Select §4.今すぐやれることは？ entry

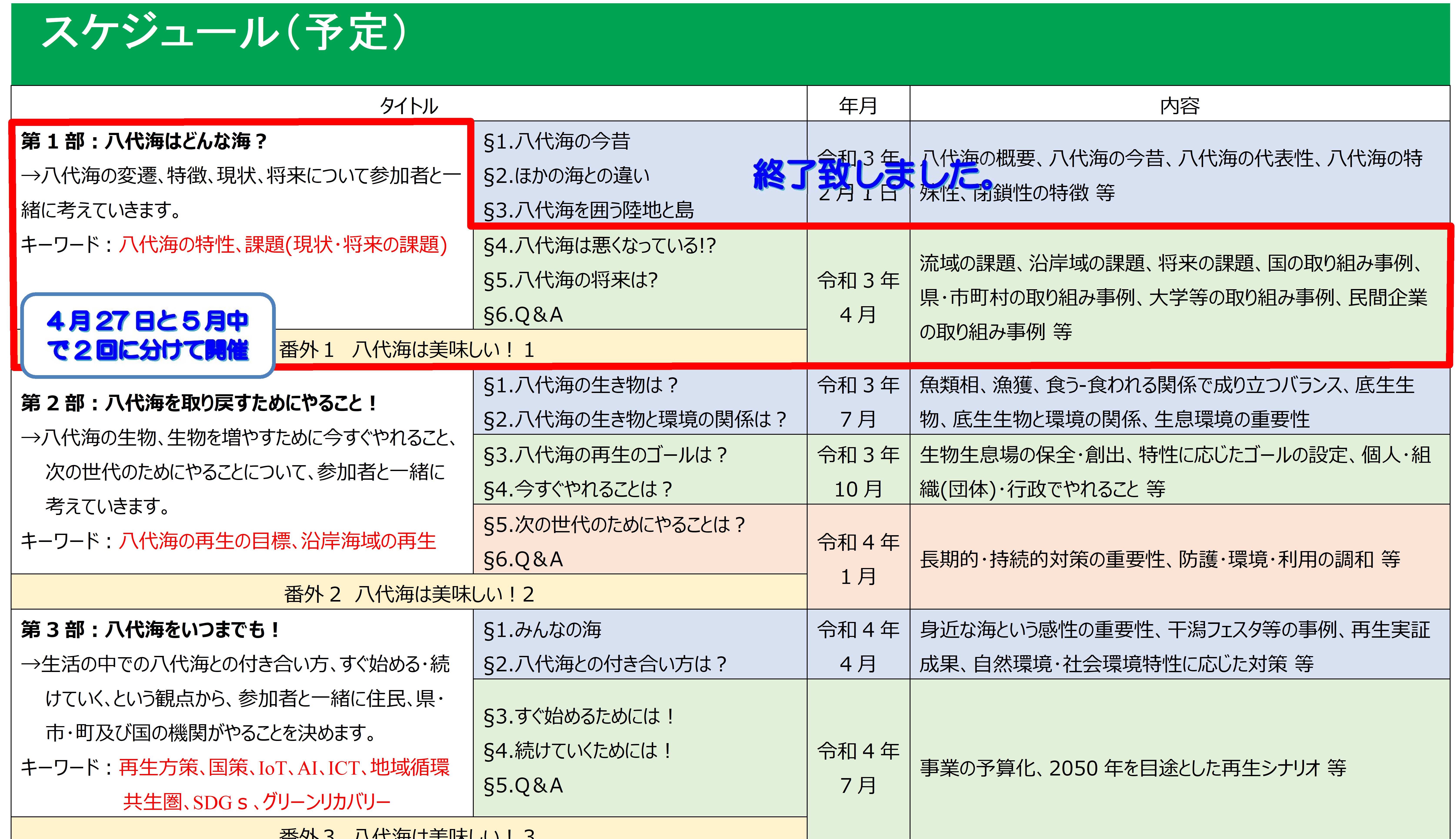point(578,490)
